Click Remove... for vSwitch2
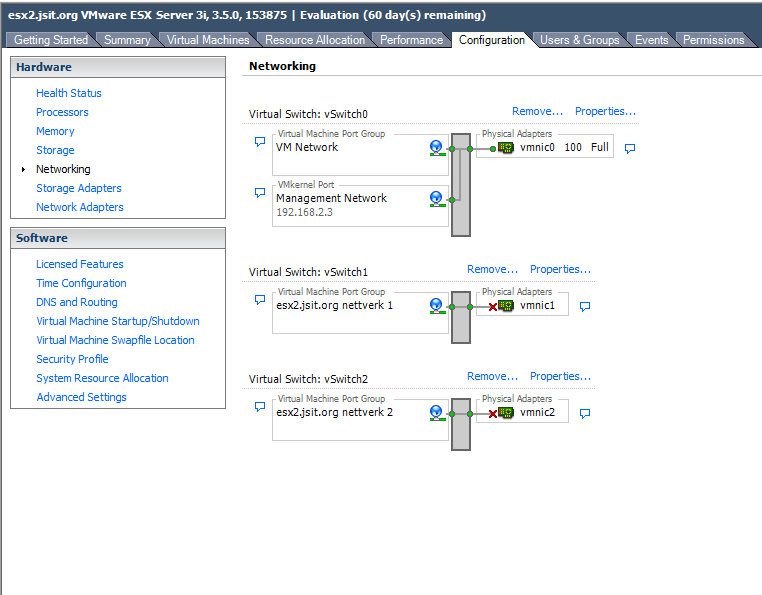Image resolution: width=762 pixels, height=595 pixels. point(492,376)
